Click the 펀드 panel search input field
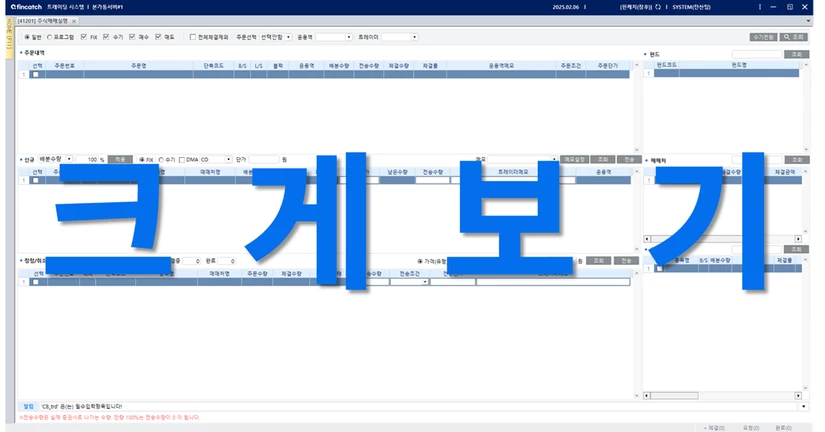The height and width of the screenshot is (432, 825). pyautogui.click(x=757, y=54)
